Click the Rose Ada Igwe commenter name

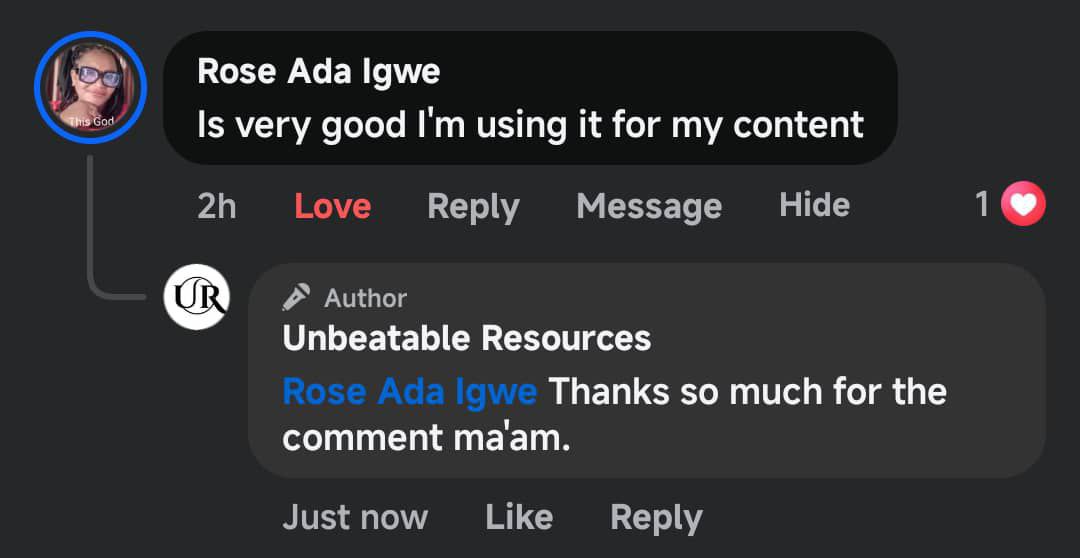point(318,71)
